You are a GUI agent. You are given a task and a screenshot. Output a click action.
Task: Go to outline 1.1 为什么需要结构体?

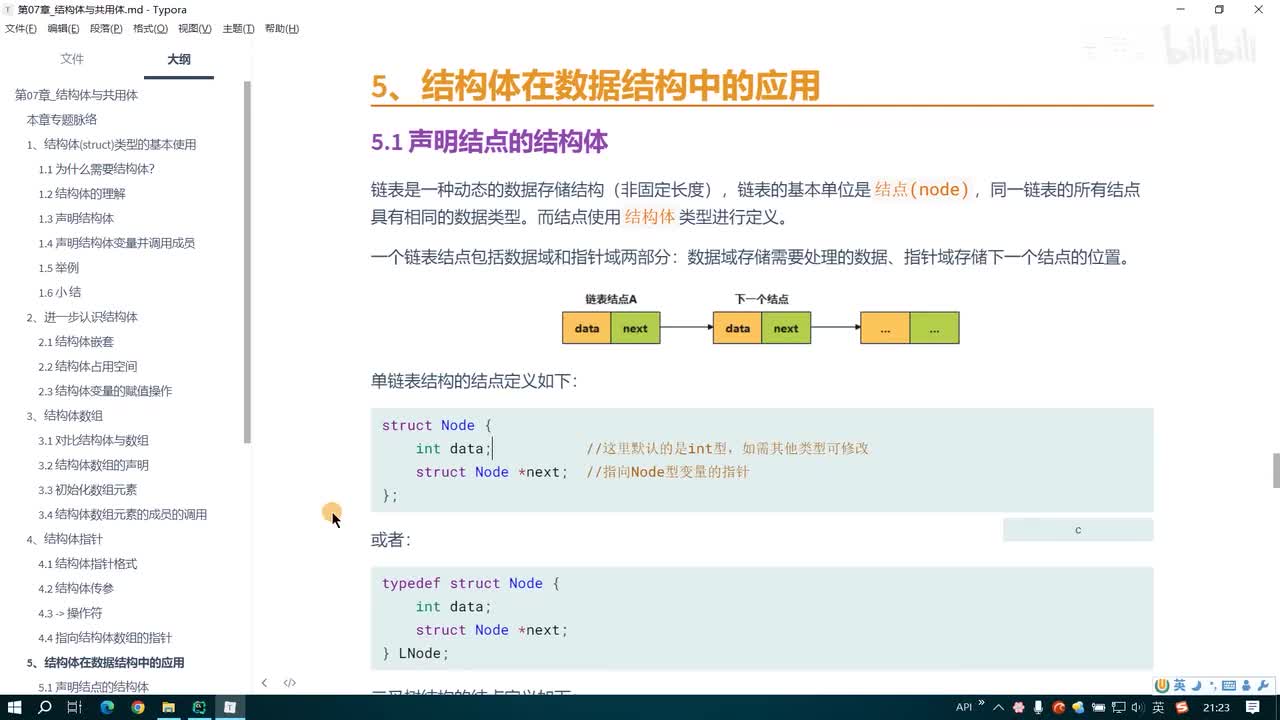pyautogui.click(x=96, y=169)
